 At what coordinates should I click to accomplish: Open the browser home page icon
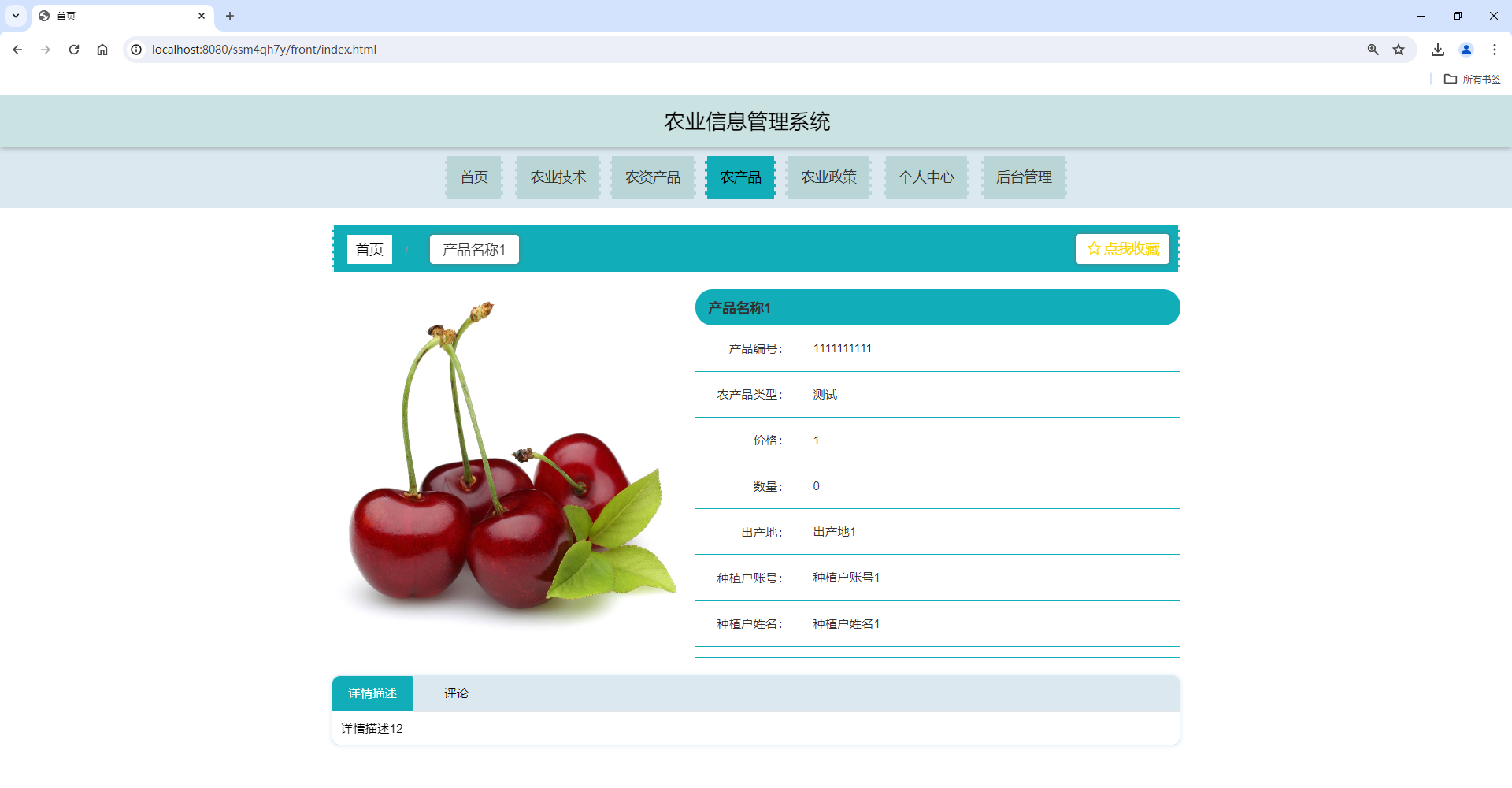click(102, 49)
